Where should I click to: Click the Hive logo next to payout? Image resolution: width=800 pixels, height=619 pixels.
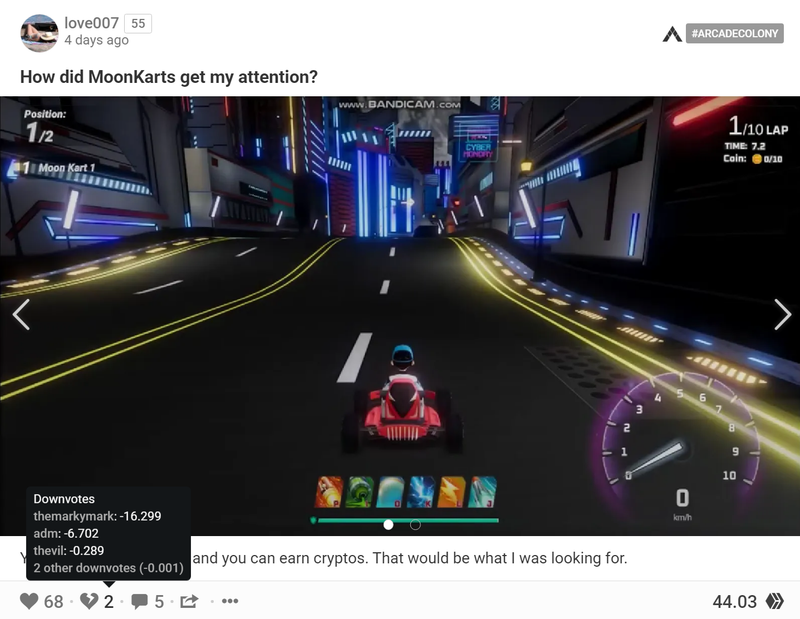pyautogui.click(x=775, y=601)
